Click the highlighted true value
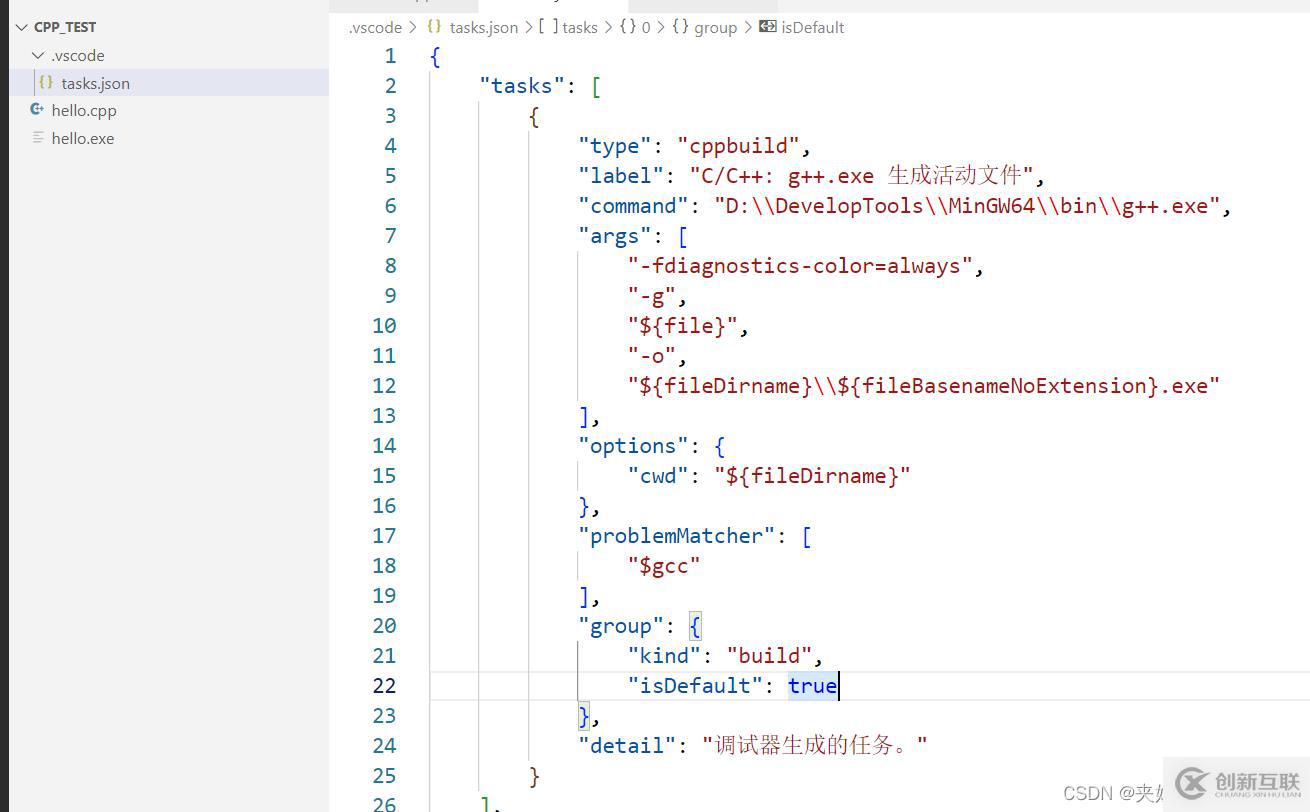1310x812 pixels. click(x=812, y=686)
